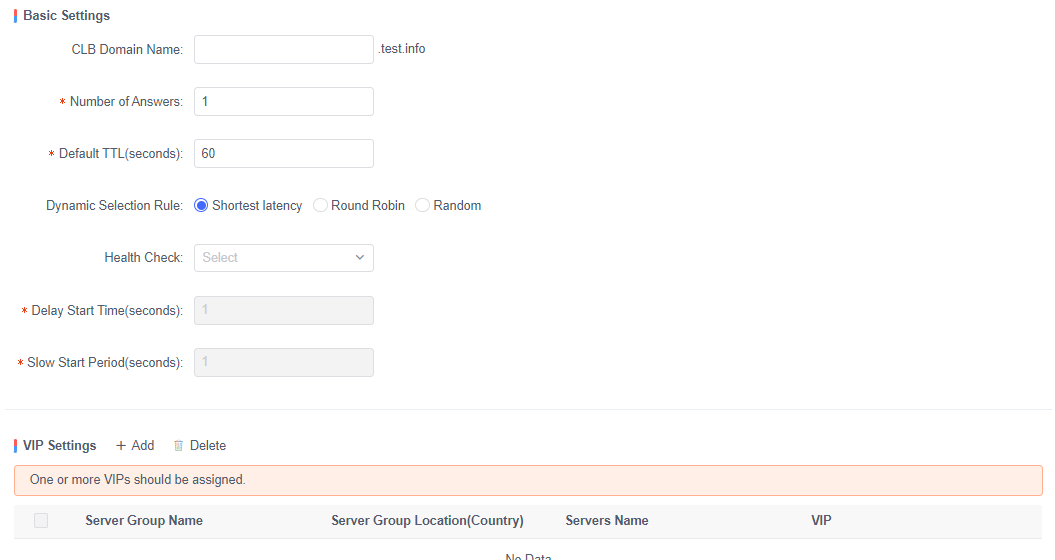
Task: Click the Server Group Name column header
Action: coord(144,520)
